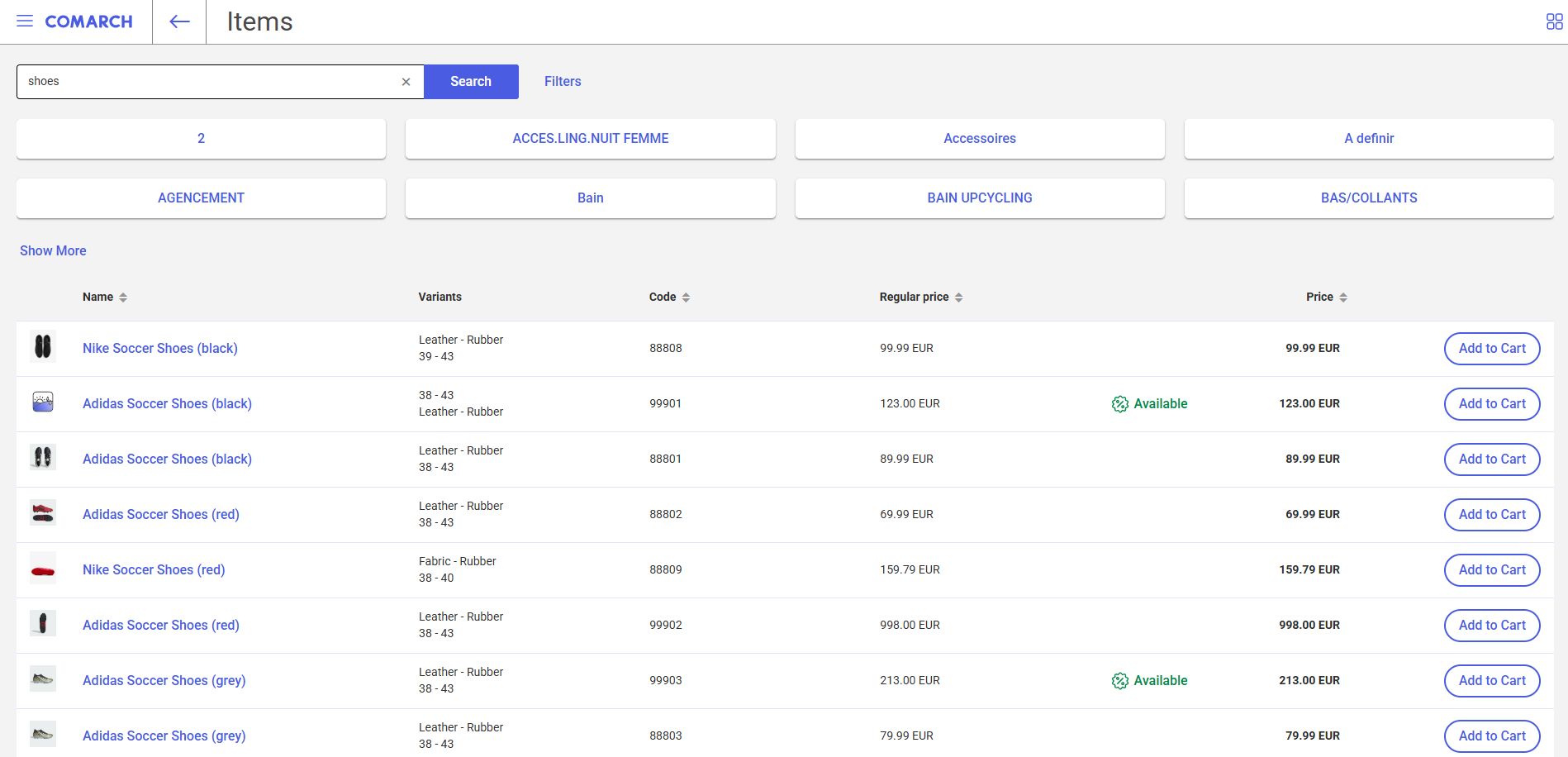The height and width of the screenshot is (757, 1568).
Task: Select the category tile labeled 2
Action: (x=201, y=139)
